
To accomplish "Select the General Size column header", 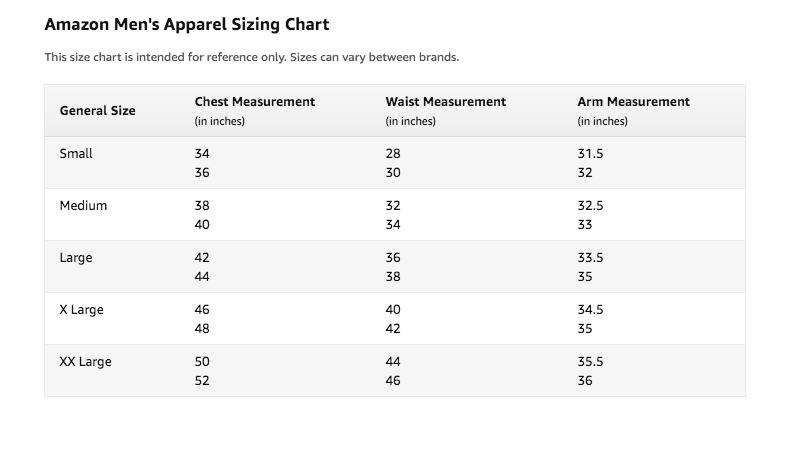I will coord(97,111).
